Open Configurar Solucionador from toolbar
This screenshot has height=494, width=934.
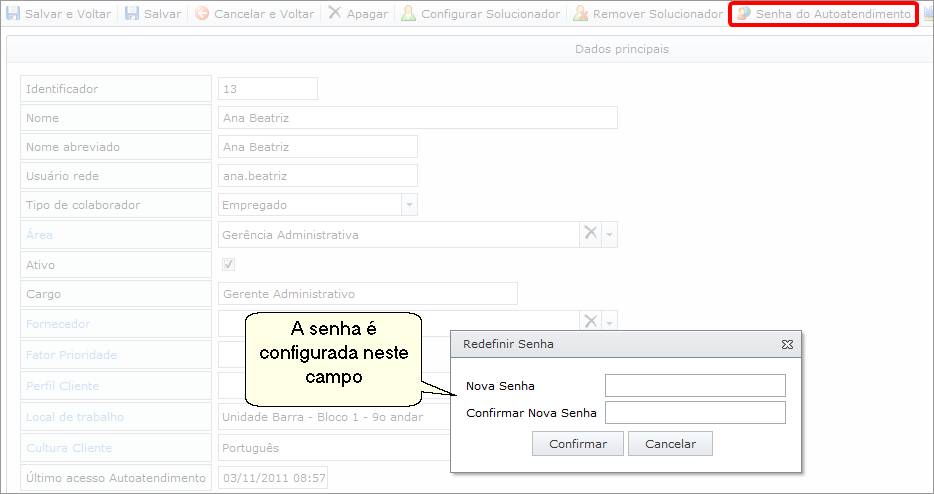point(481,13)
